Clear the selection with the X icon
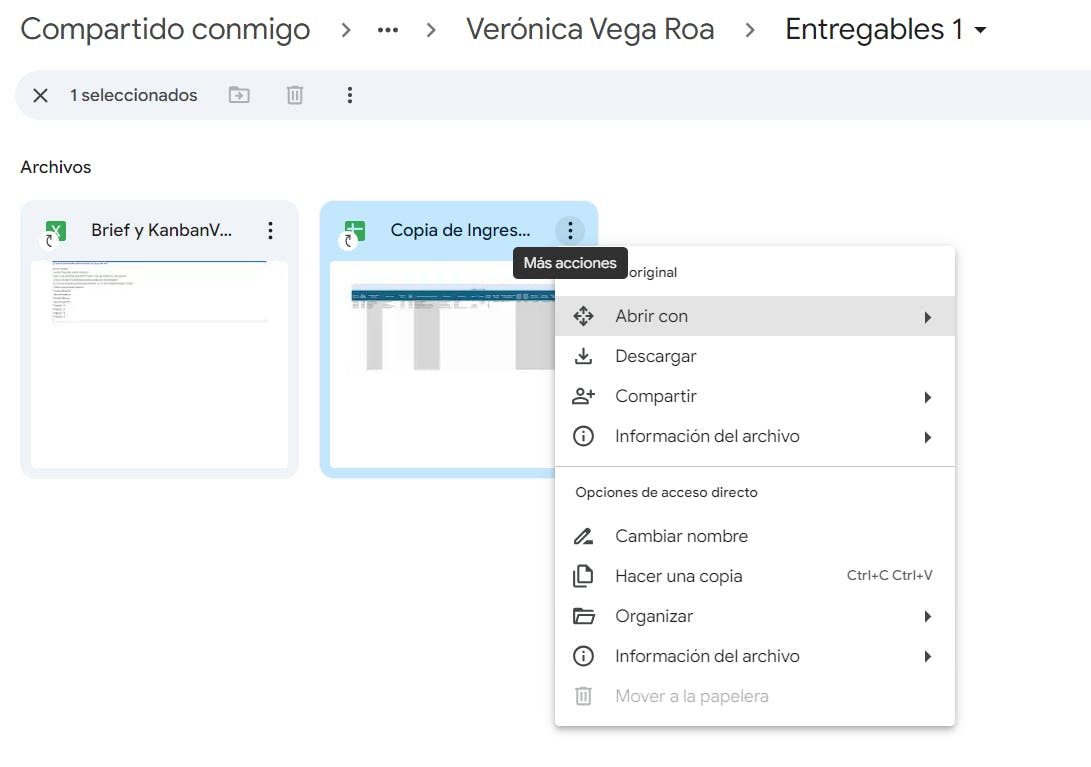This screenshot has height=767, width=1091. 40,96
